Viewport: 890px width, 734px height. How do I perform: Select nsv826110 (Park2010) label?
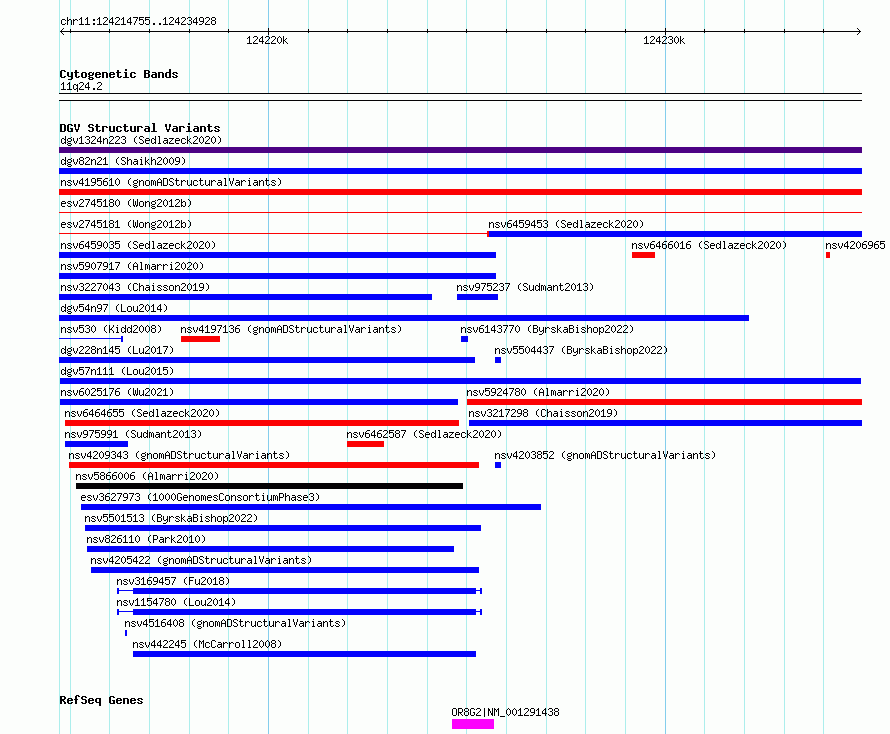coord(146,539)
